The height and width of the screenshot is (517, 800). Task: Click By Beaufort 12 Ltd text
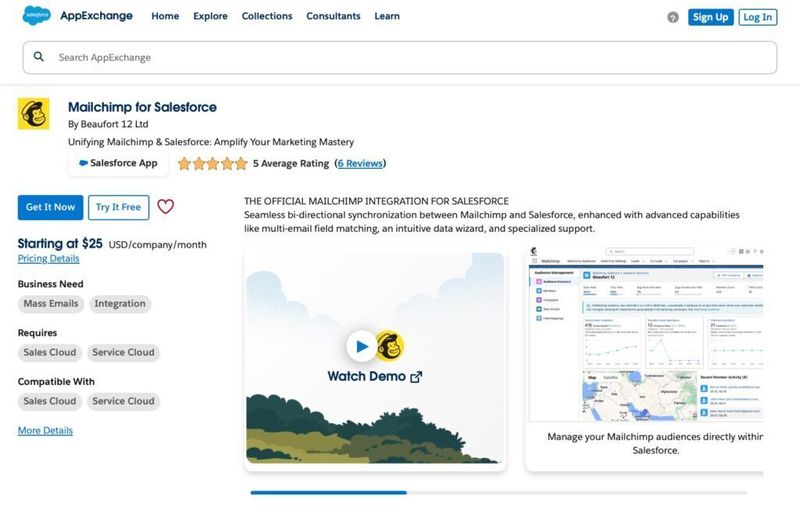[x=108, y=124]
